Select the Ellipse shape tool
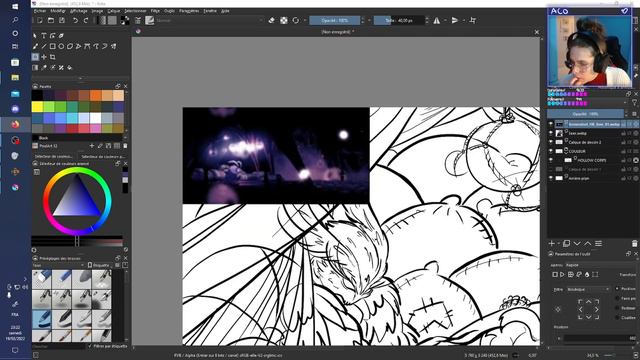The image size is (640, 360). pos(61,47)
